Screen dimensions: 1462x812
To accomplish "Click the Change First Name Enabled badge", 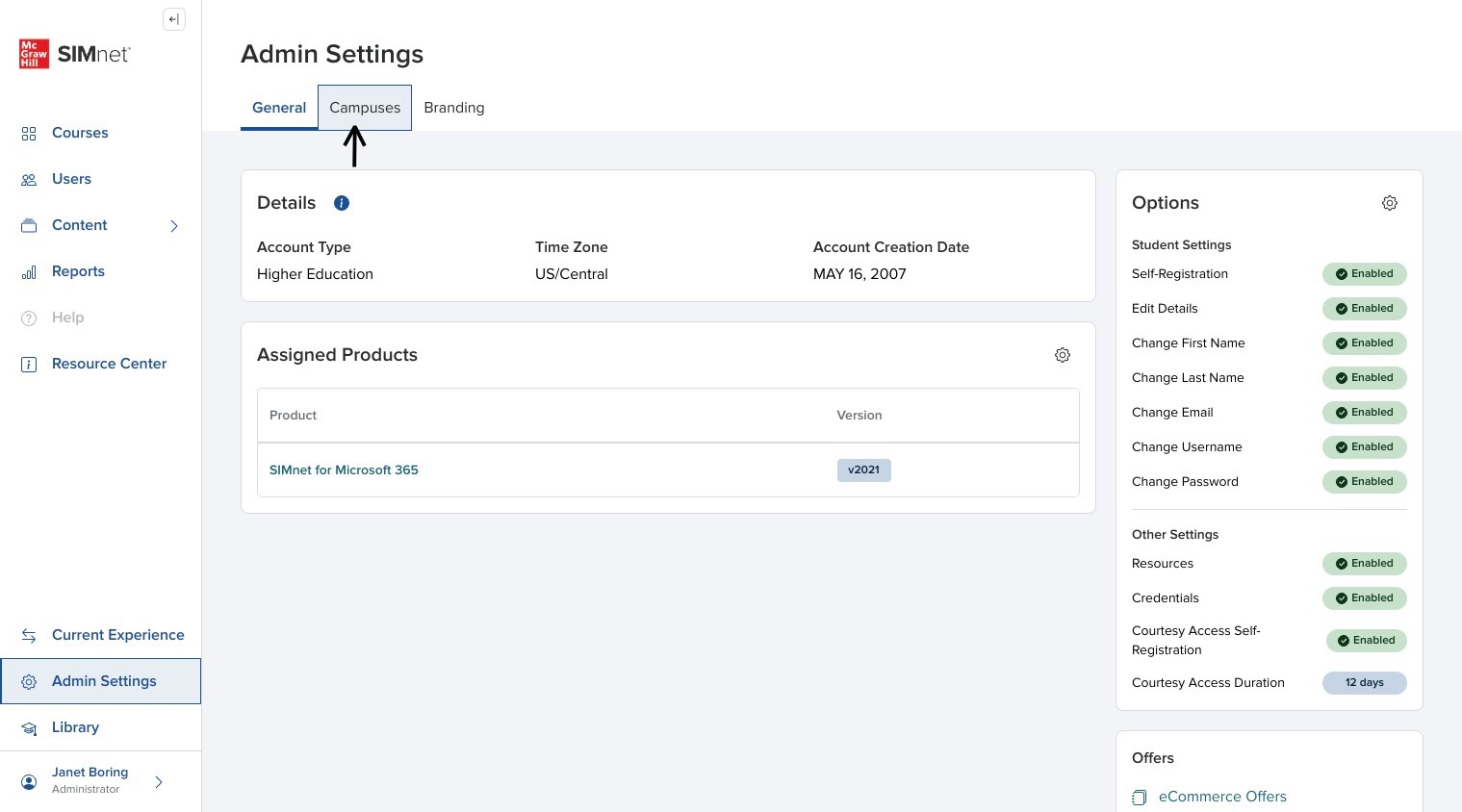I will pyautogui.click(x=1365, y=343).
